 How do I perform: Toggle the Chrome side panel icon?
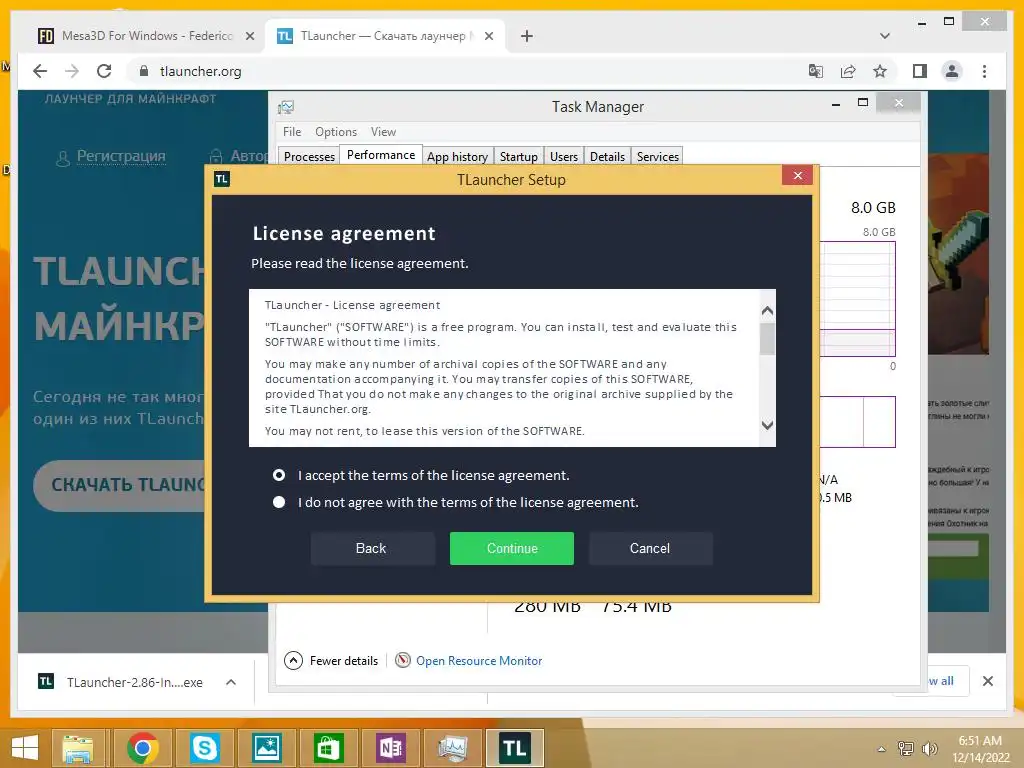coord(920,71)
